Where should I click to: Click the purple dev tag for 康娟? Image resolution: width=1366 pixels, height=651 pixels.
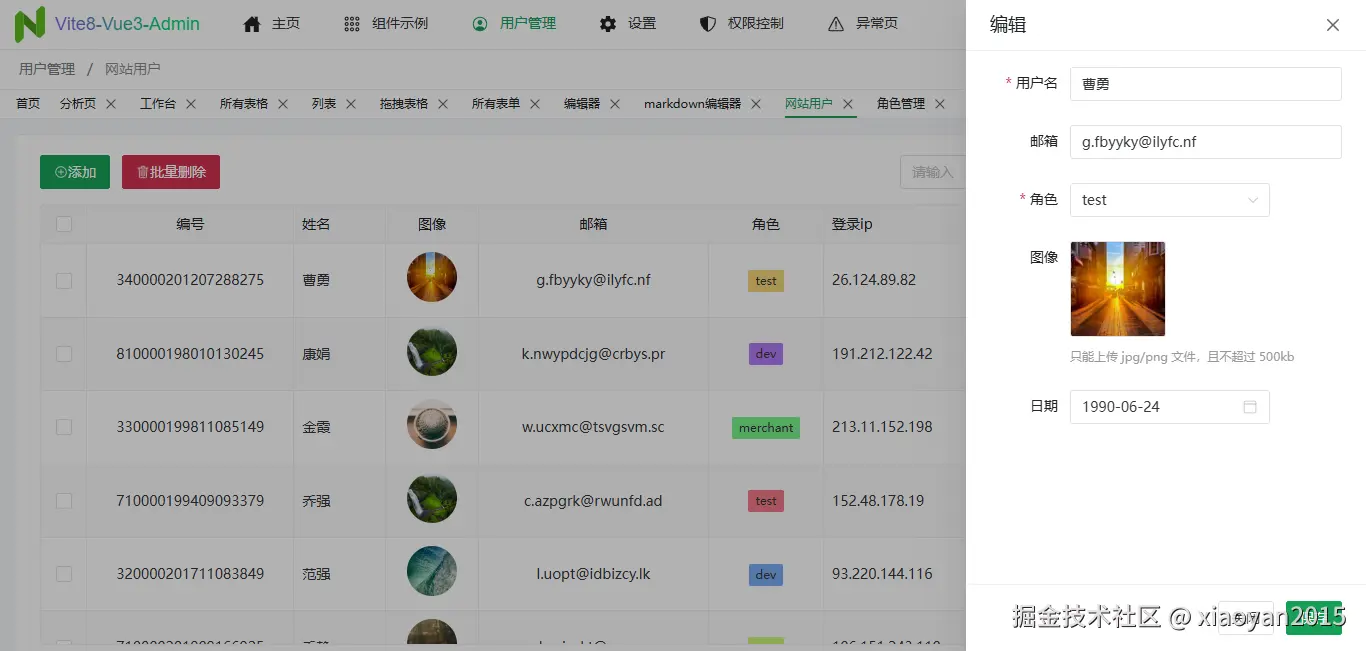point(766,354)
